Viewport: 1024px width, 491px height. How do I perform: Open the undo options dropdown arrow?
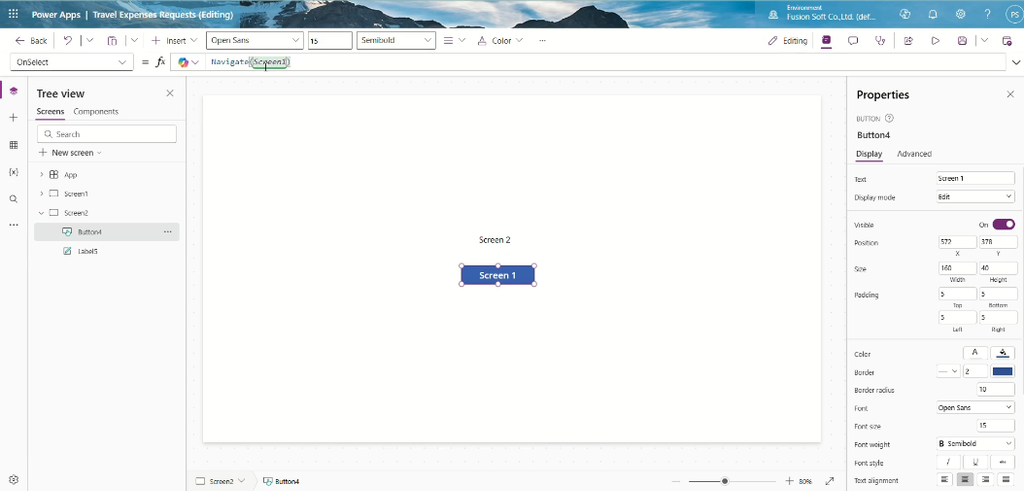point(89,40)
